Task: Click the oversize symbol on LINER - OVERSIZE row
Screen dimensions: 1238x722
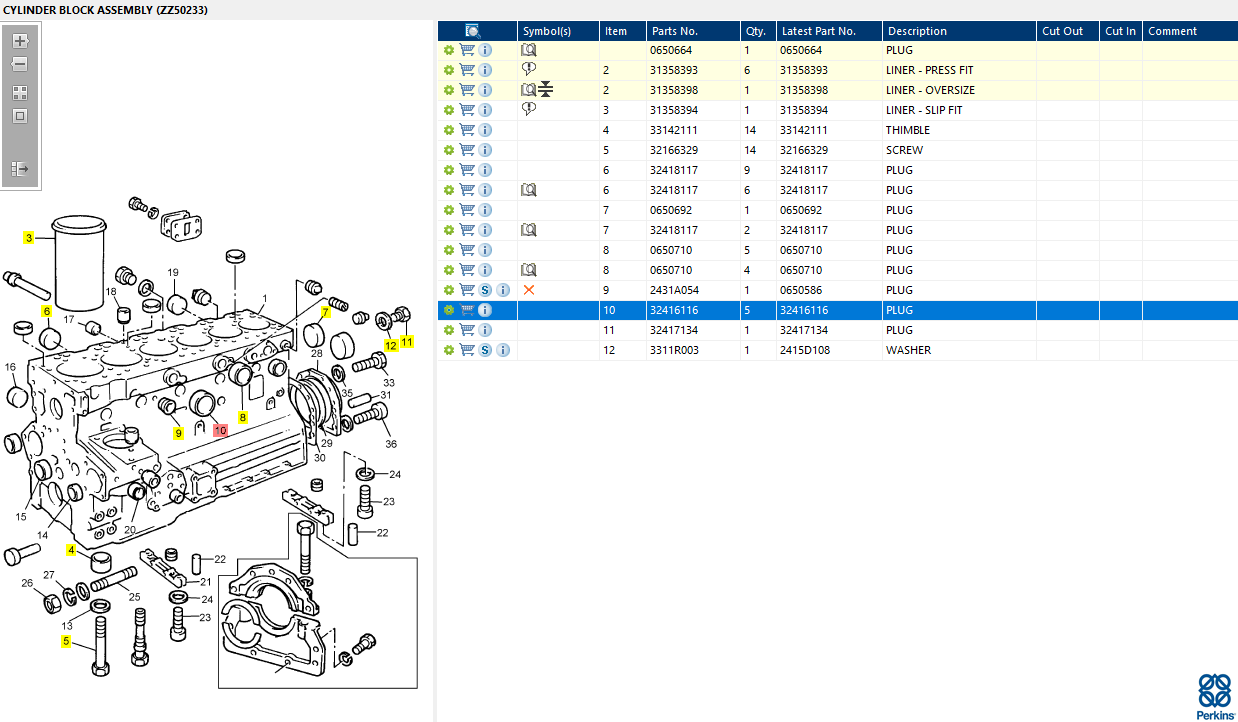Action: point(546,90)
